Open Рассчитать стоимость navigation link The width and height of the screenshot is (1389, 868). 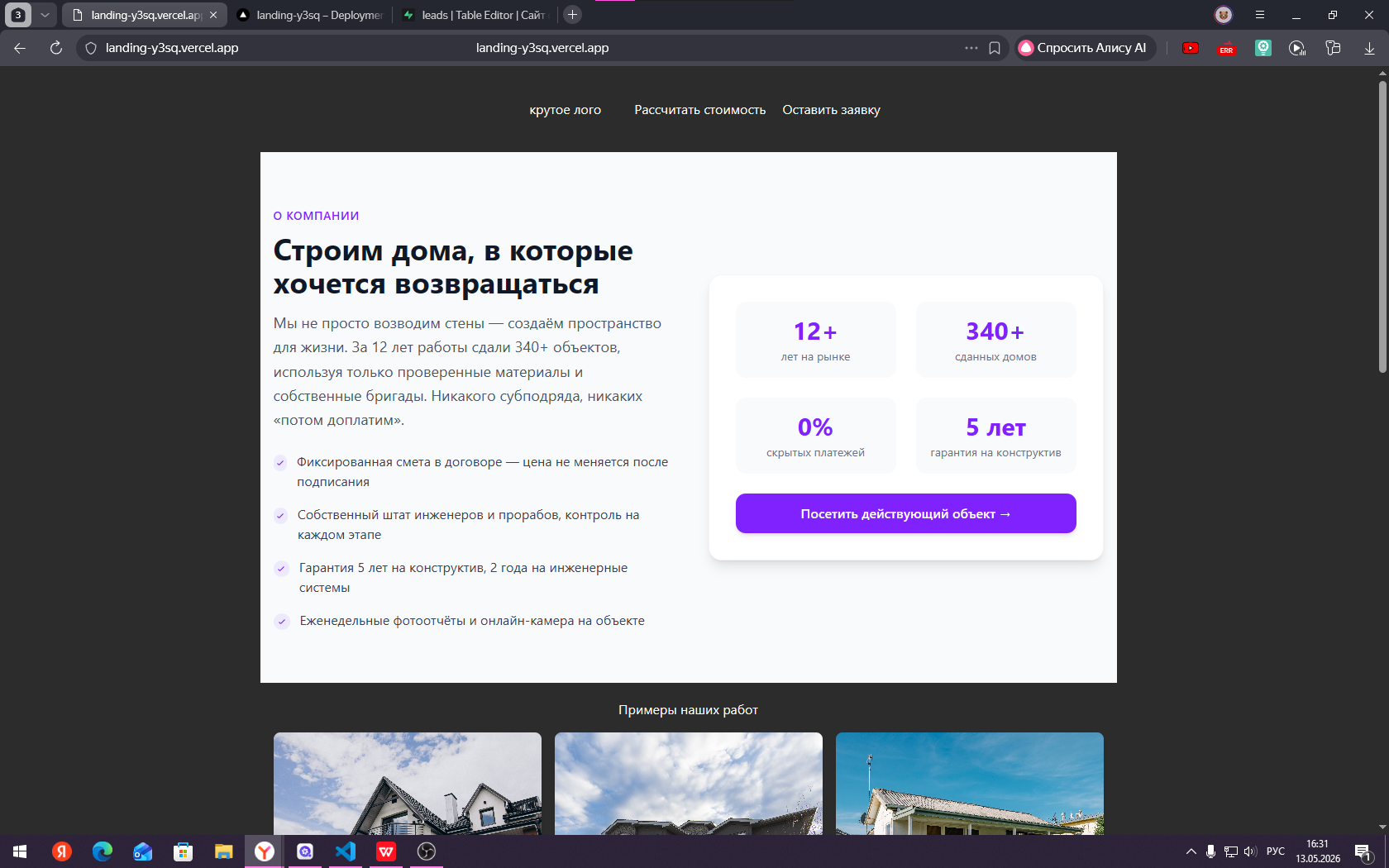[700, 110]
